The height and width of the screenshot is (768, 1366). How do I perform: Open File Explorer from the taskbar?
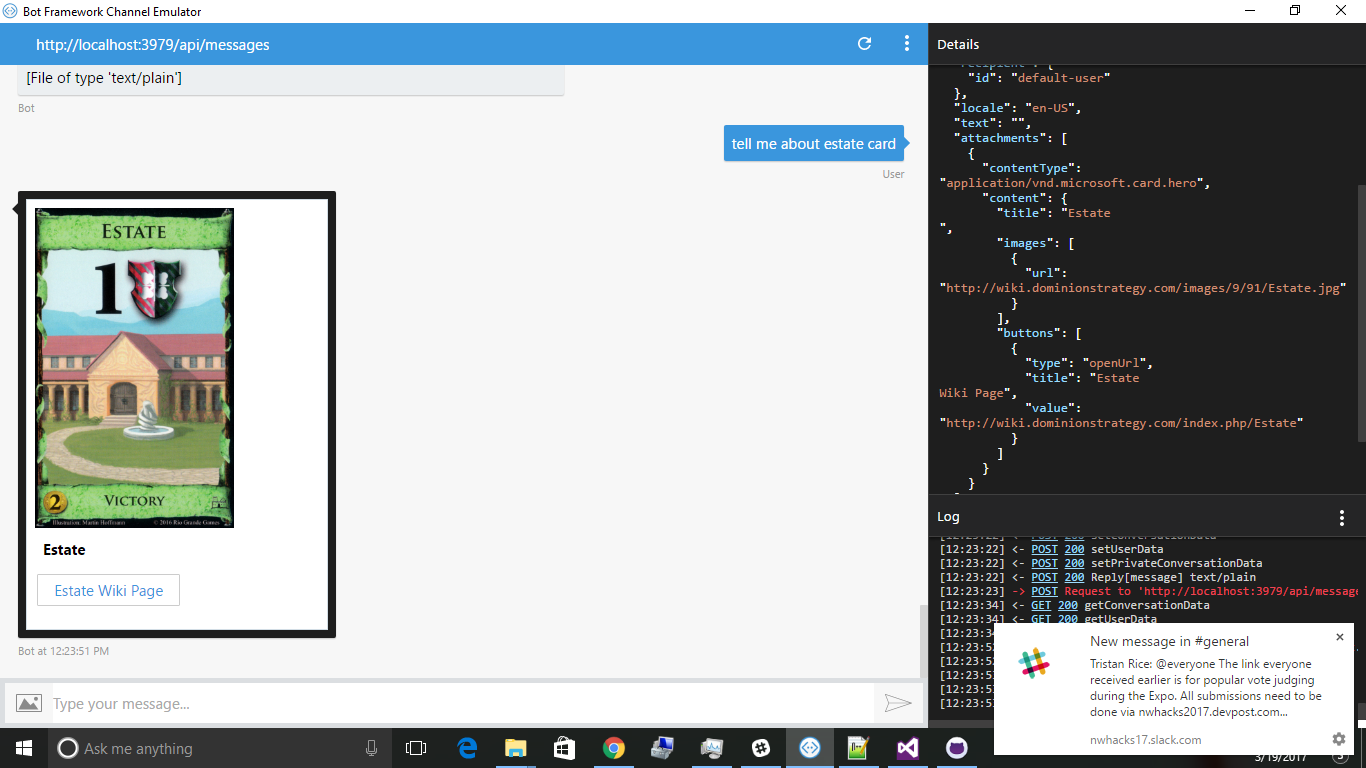[x=516, y=748]
